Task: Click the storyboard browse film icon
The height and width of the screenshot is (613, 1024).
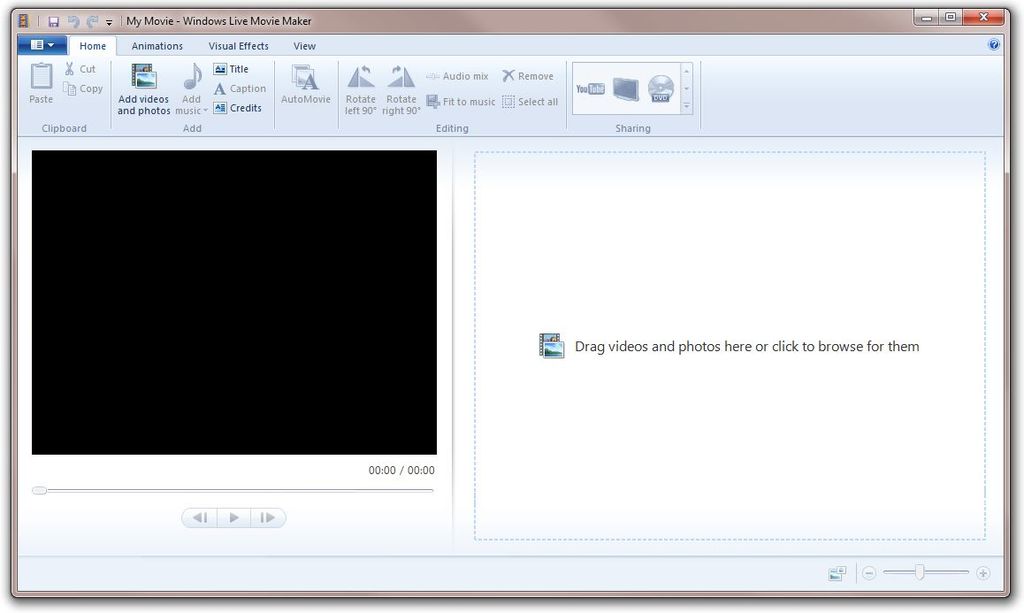Action: point(551,346)
